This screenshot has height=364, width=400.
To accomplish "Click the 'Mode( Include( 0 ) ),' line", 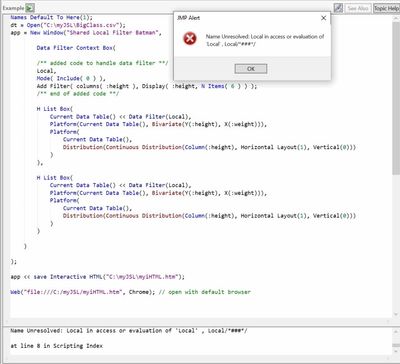I will click(x=71, y=78).
